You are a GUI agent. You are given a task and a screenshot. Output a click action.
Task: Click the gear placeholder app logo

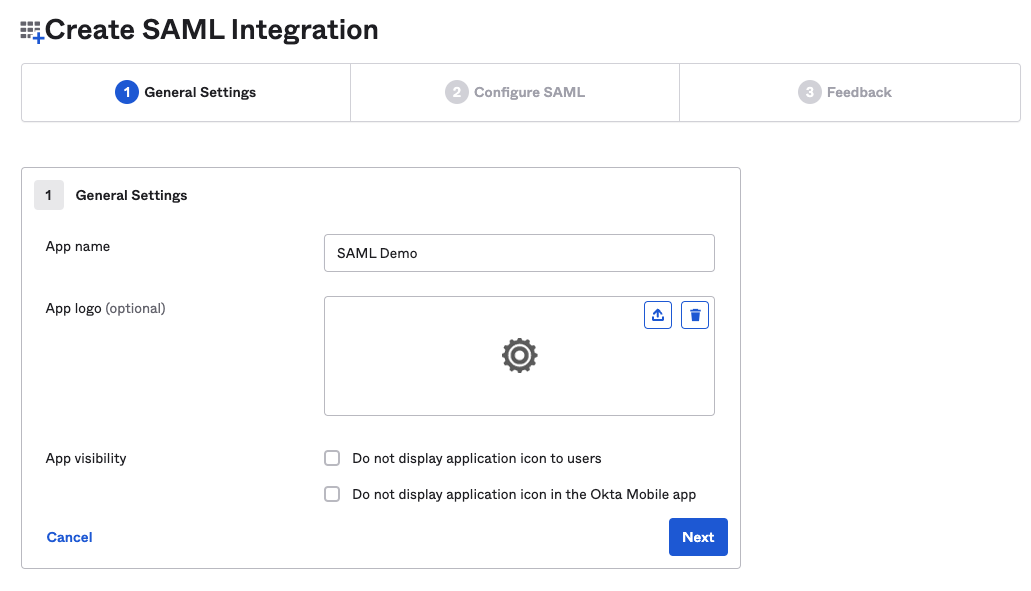coord(519,355)
